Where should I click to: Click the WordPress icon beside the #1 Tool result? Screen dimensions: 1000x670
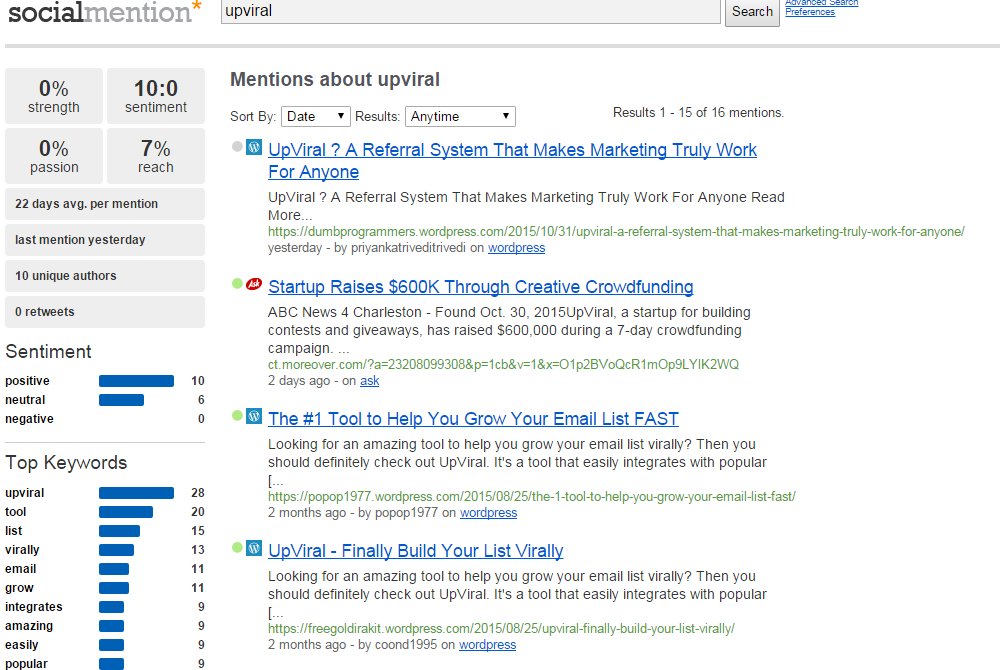coord(254,416)
